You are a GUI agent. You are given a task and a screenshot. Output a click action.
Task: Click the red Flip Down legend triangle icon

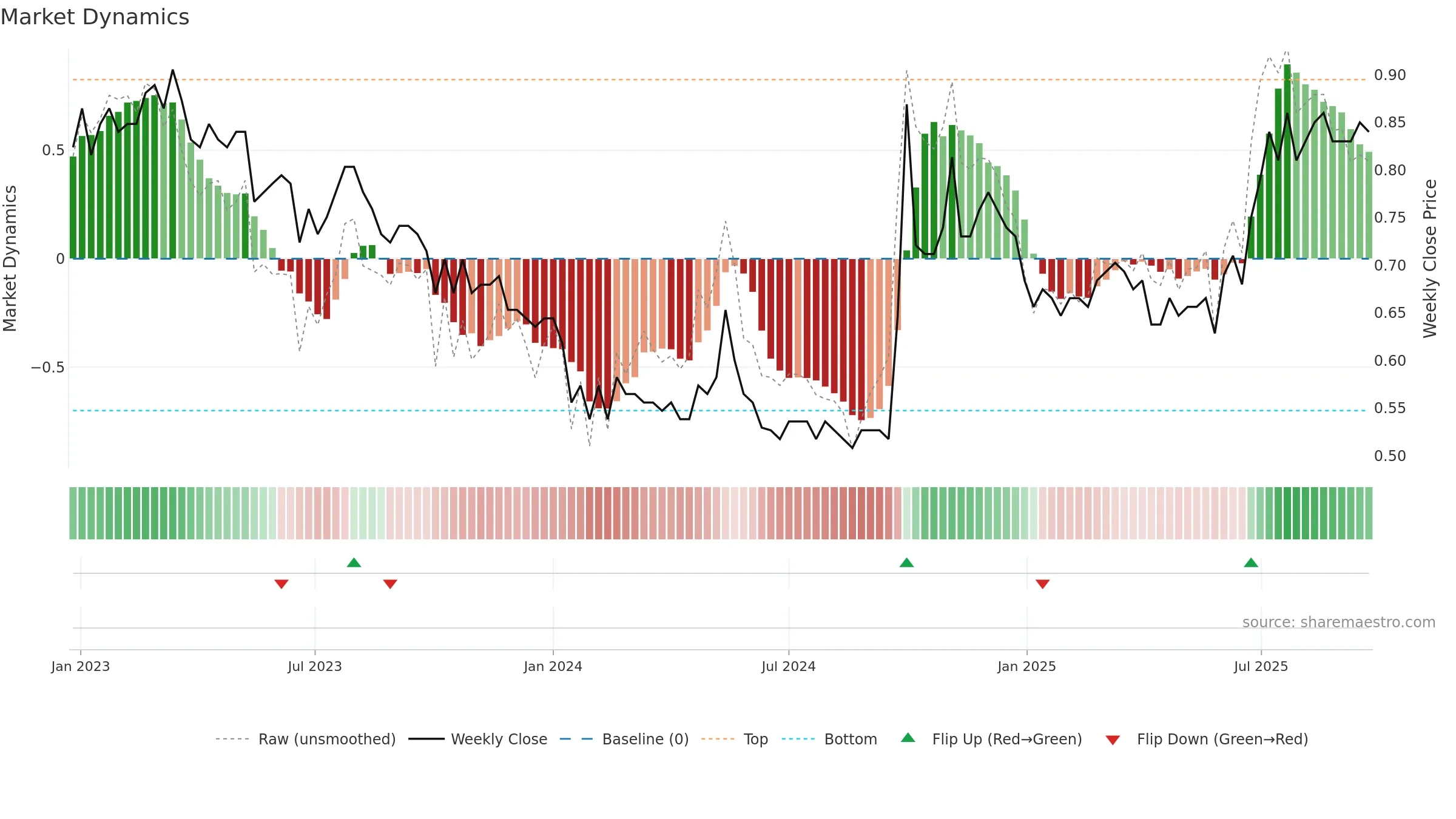[1113, 740]
